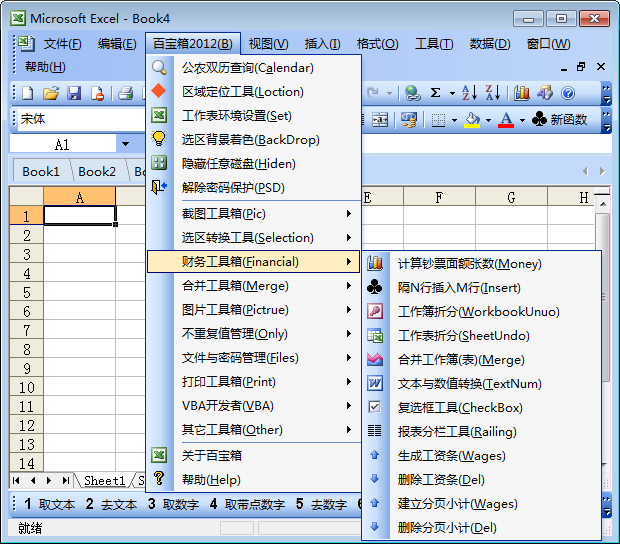The image size is (620, 544).
Task: Click the Open folder toolbar icon
Action: click(51, 93)
